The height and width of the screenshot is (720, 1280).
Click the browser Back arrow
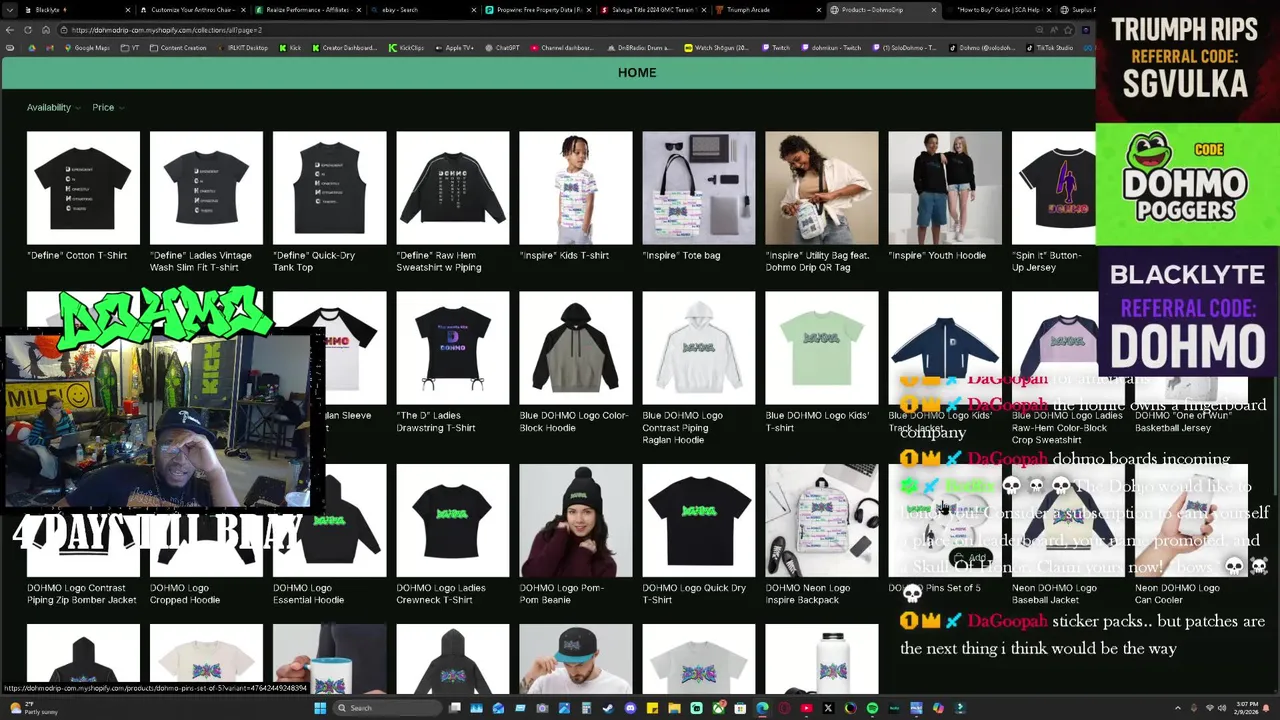click(10, 30)
